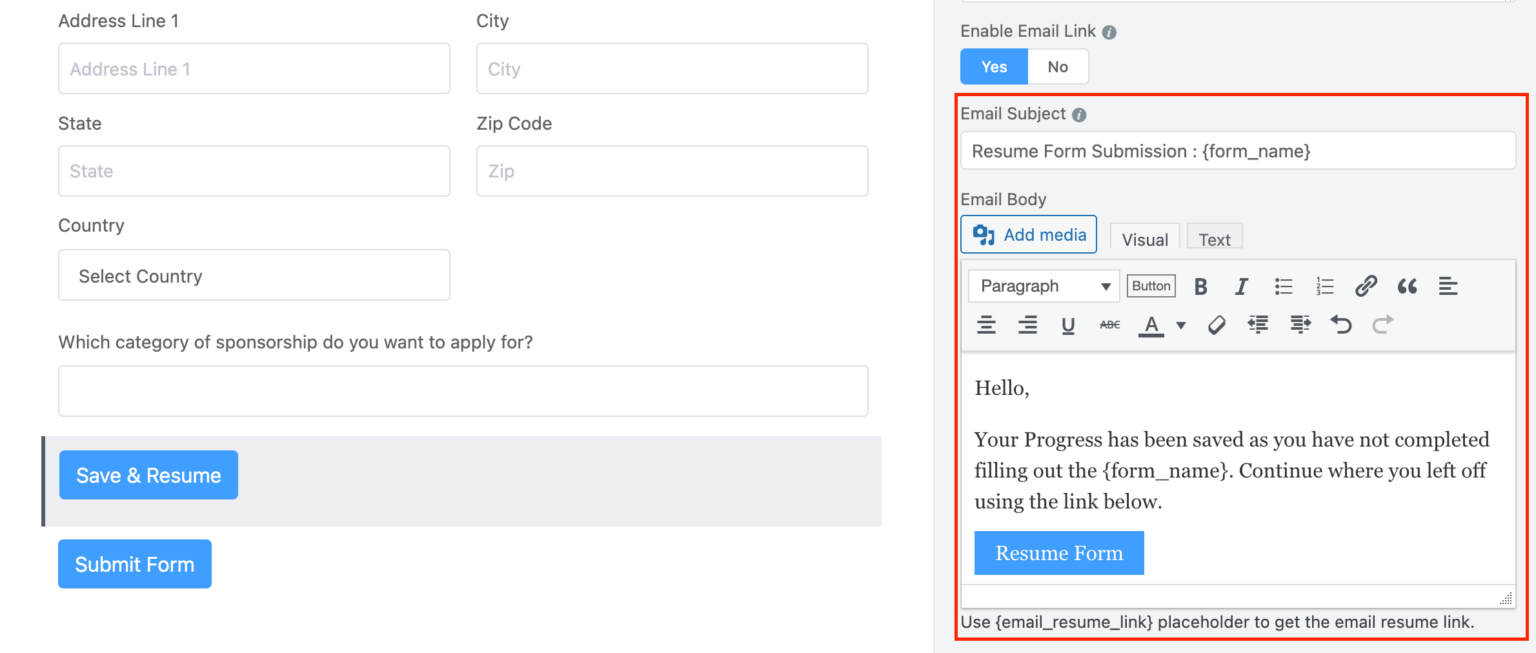Click the Save & Resume button
Screen dimensions: 1536x653
click(148, 475)
